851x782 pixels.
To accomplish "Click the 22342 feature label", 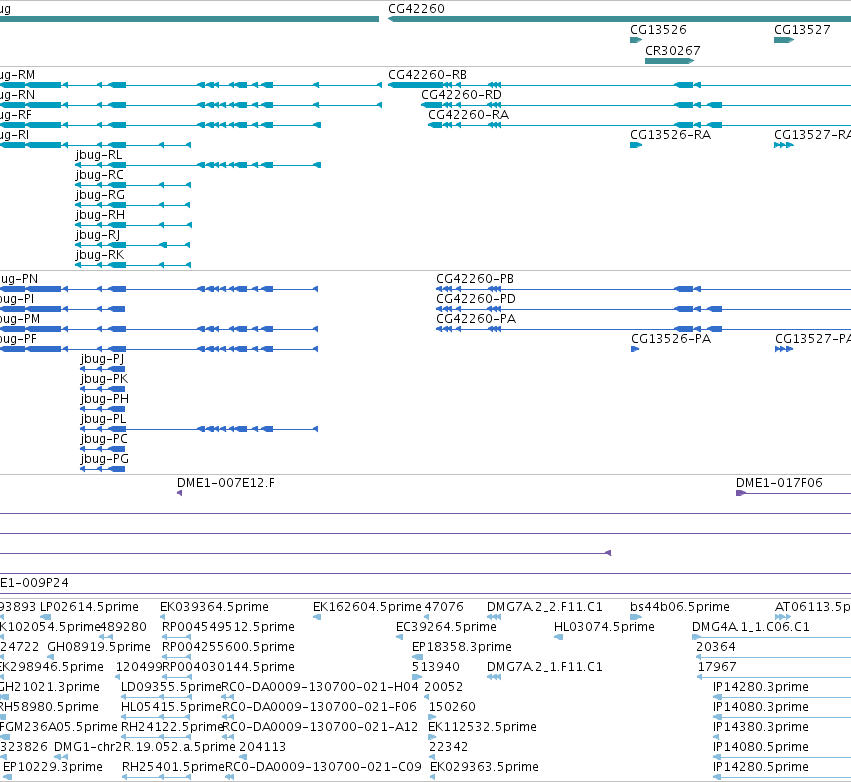I will coord(448,747).
